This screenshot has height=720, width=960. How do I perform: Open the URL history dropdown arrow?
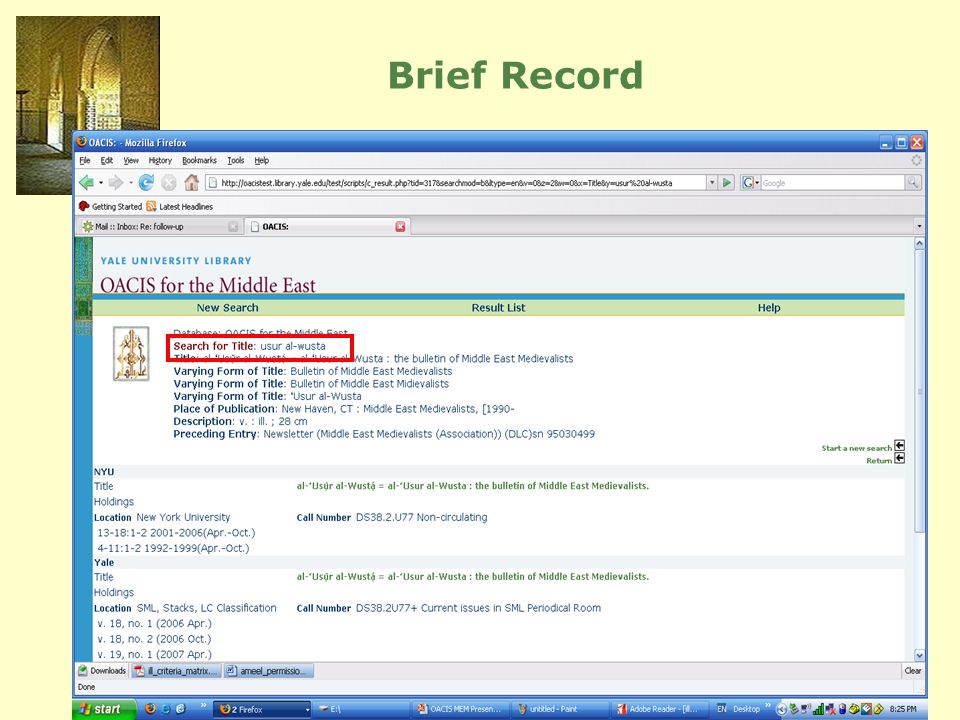712,182
